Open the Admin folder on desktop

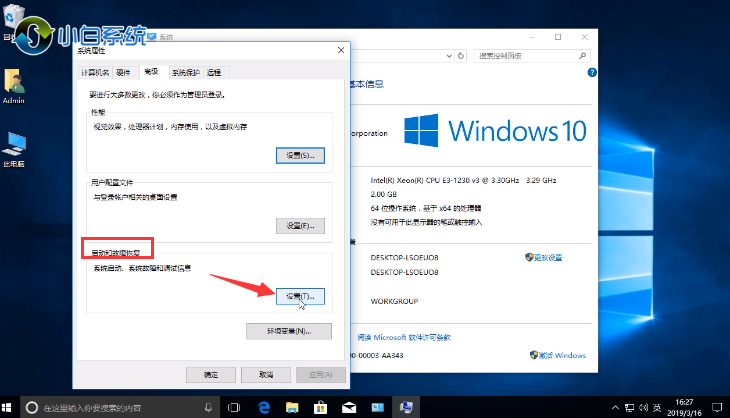click(14, 85)
